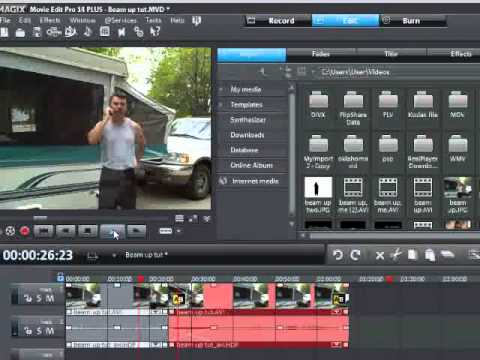
Task: Click the open project folder icon
Action: [x=20, y=32]
